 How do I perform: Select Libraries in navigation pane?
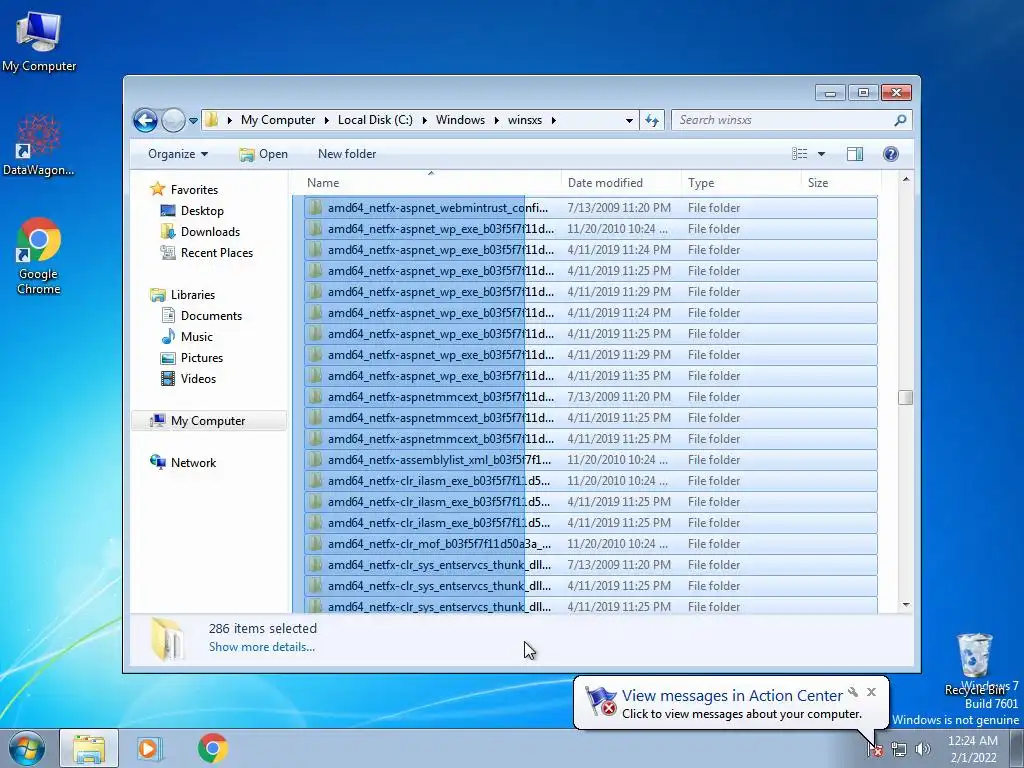click(193, 295)
